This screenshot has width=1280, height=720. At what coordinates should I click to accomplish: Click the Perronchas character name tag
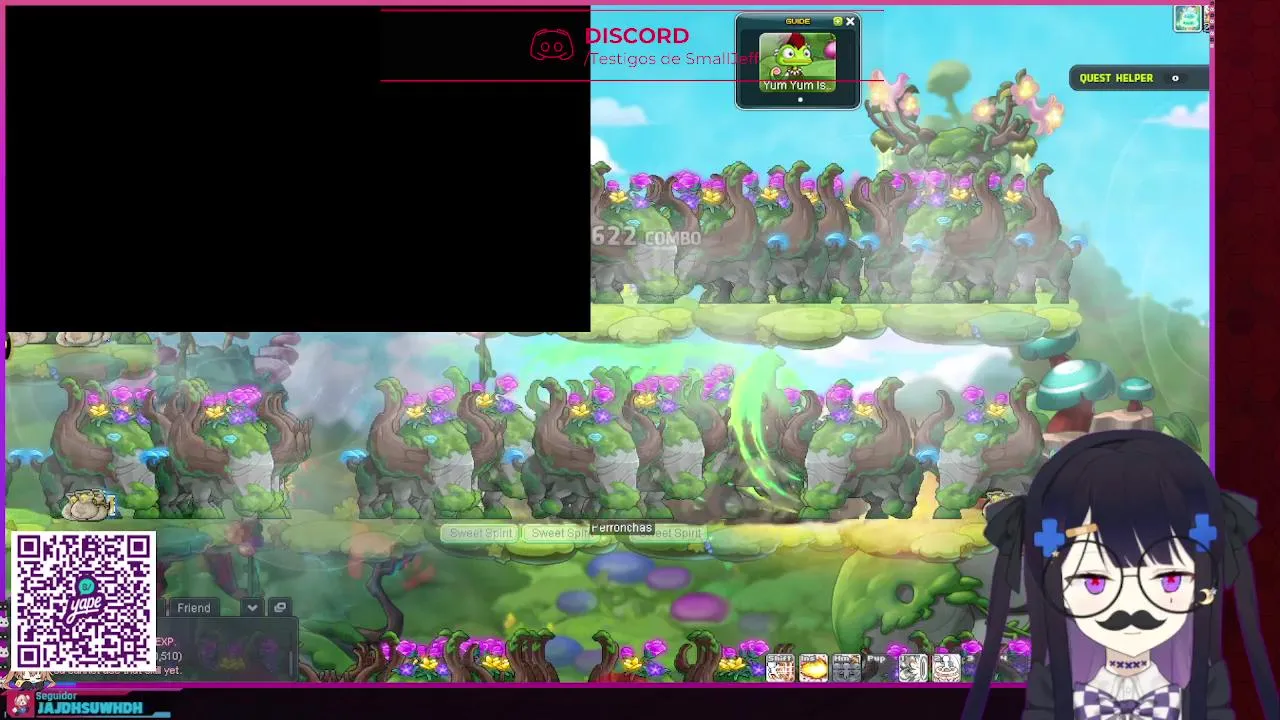pyautogui.click(x=621, y=528)
